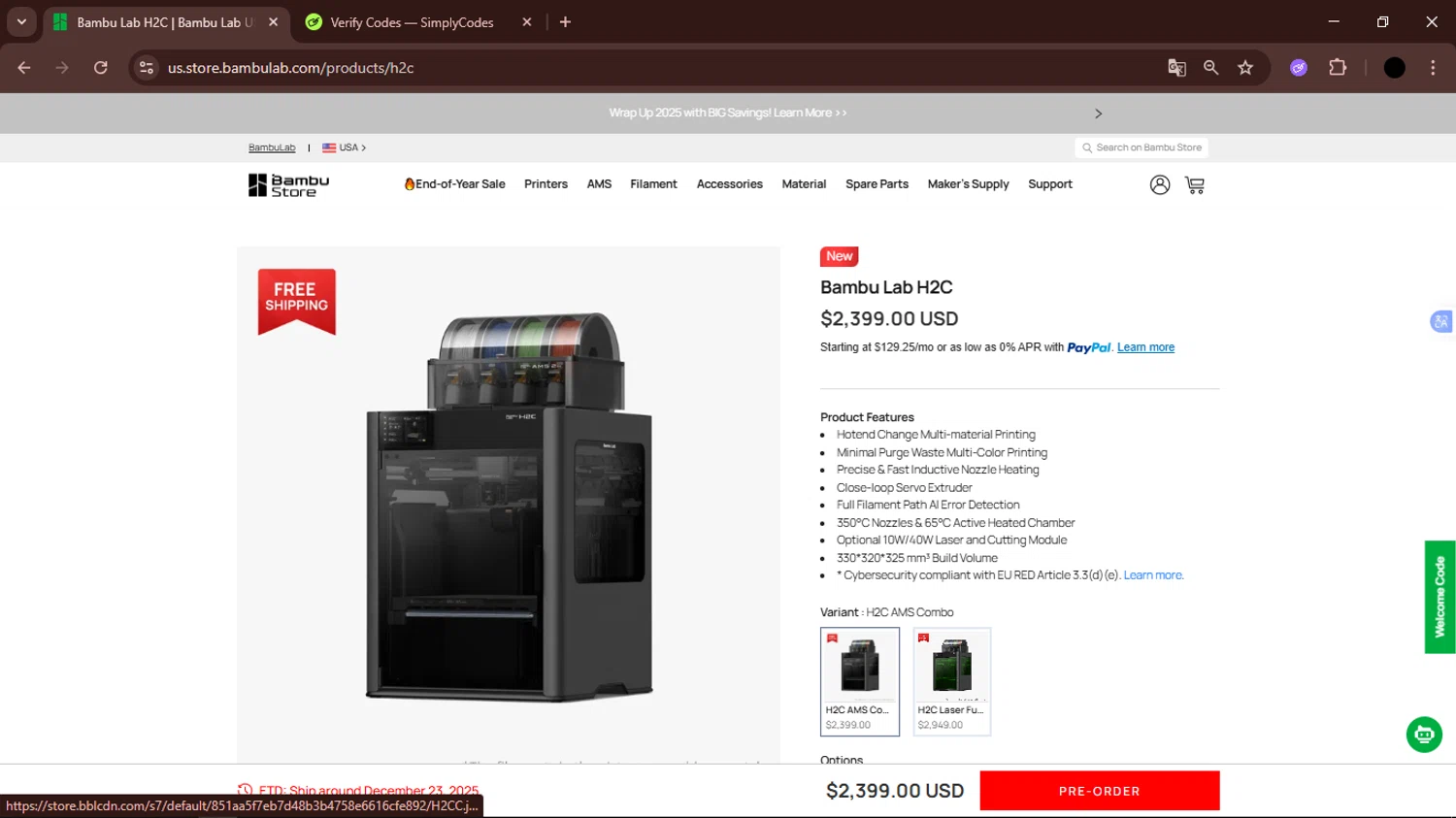Open the Spare Parts menu
The height and width of the screenshot is (818, 1456).
(x=877, y=184)
